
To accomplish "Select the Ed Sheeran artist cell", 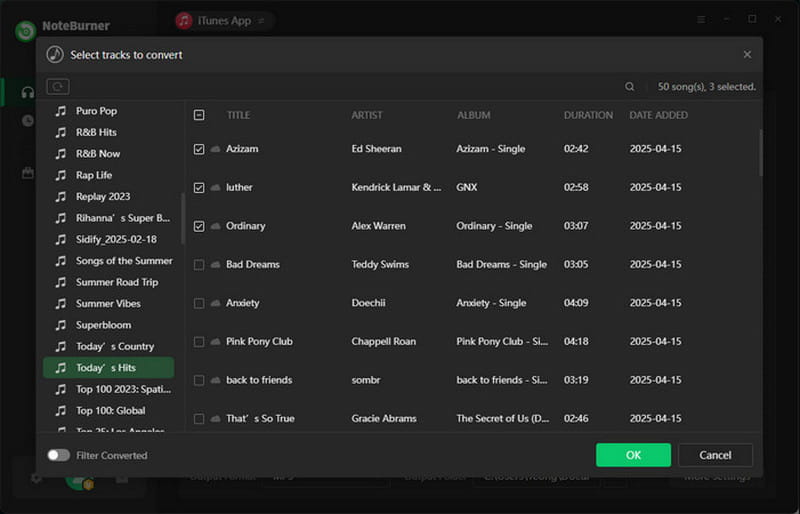I will [376, 149].
